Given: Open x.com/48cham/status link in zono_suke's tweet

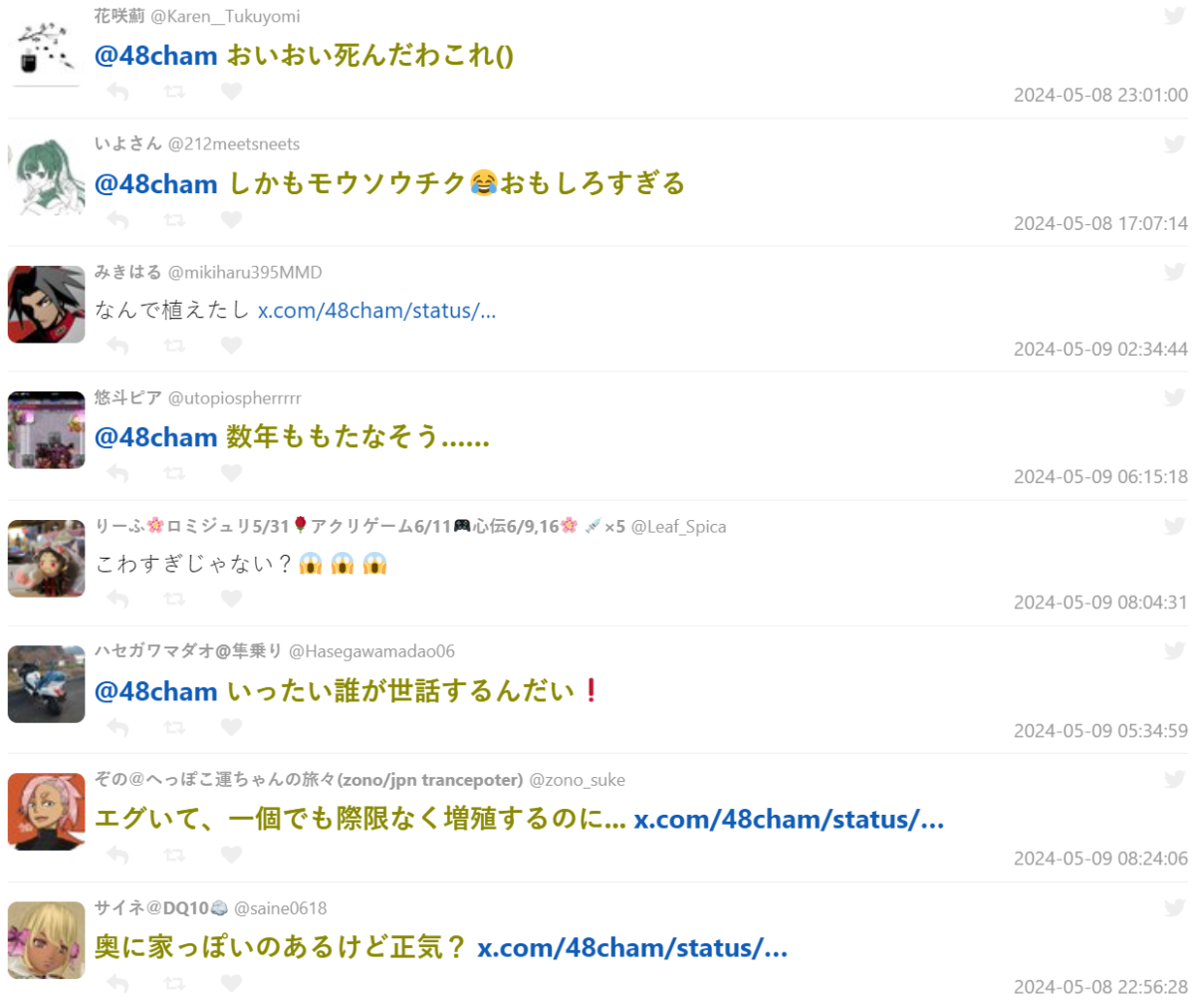Looking at the screenshot, I should click(x=789, y=820).
